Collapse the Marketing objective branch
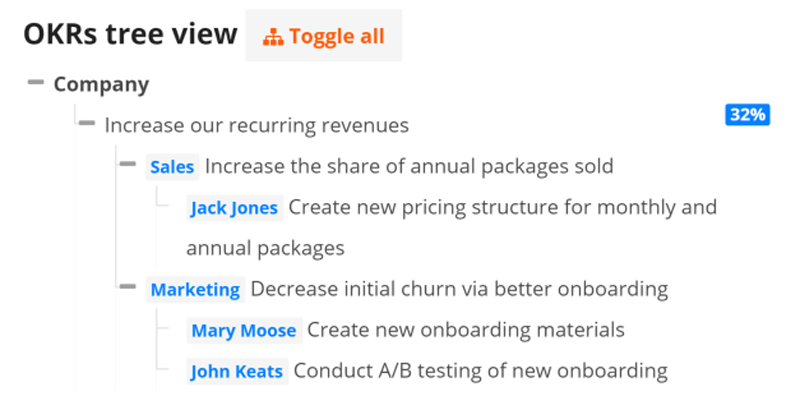The image size is (800, 396). coord(128,286)
